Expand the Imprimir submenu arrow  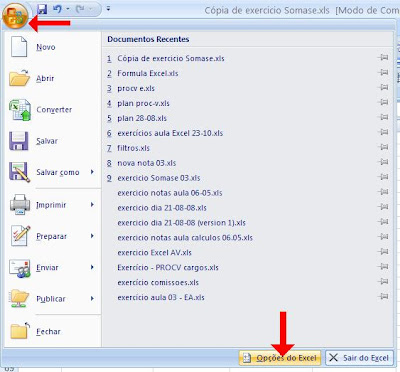pos(92,204)
